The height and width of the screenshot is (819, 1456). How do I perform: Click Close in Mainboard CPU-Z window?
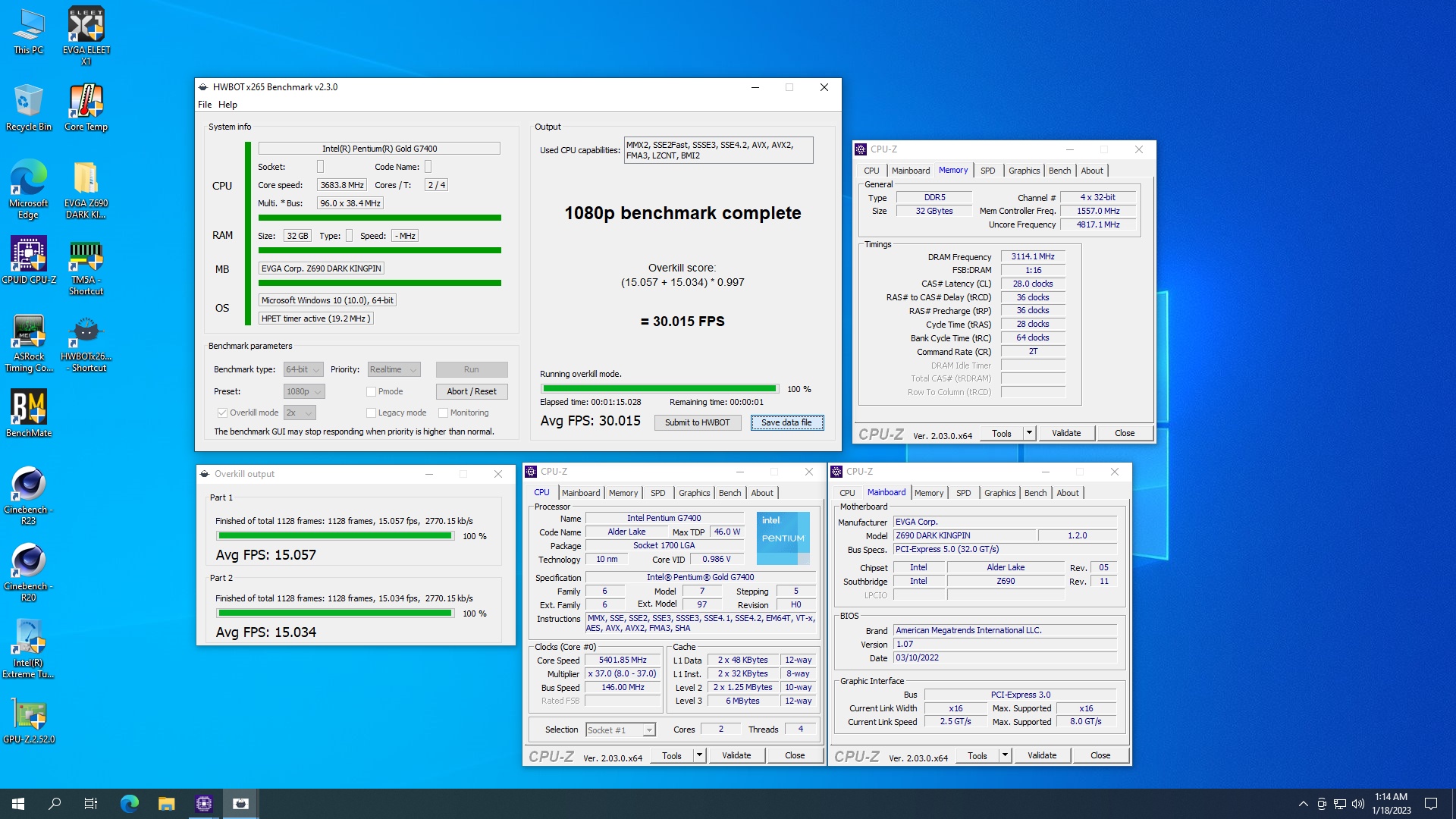point(1100,755)
